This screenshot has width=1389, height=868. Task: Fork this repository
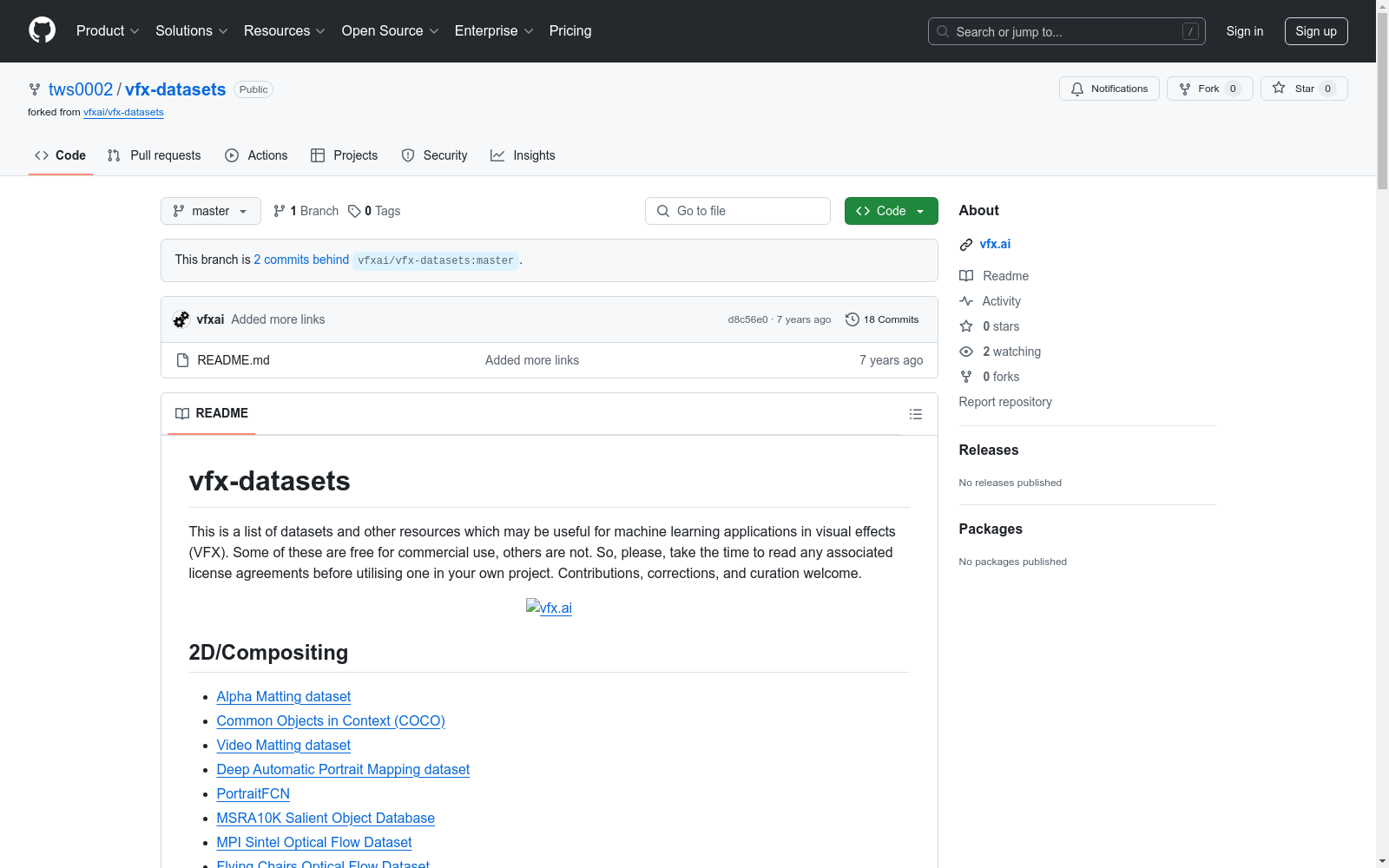1209,89
